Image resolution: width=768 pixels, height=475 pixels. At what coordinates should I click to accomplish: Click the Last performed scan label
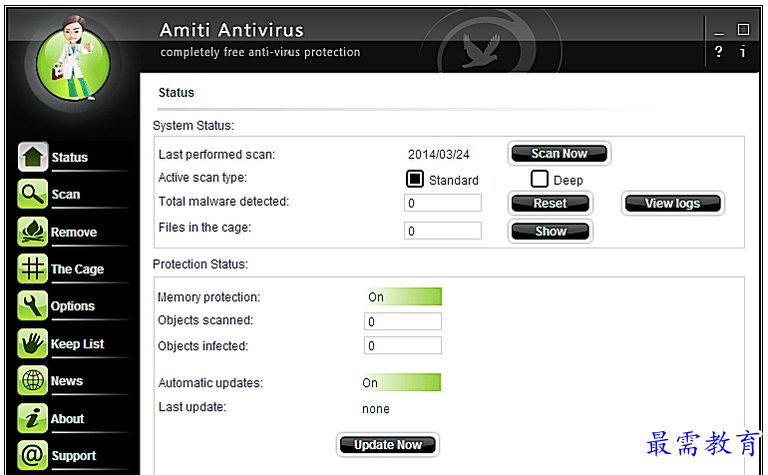click(217, 155)
